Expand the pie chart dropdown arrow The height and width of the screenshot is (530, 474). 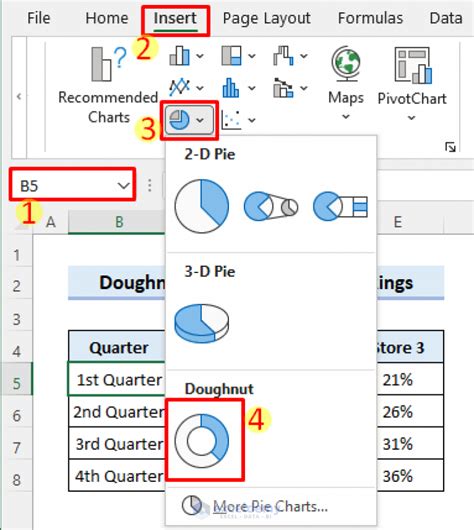pos(200,120)
